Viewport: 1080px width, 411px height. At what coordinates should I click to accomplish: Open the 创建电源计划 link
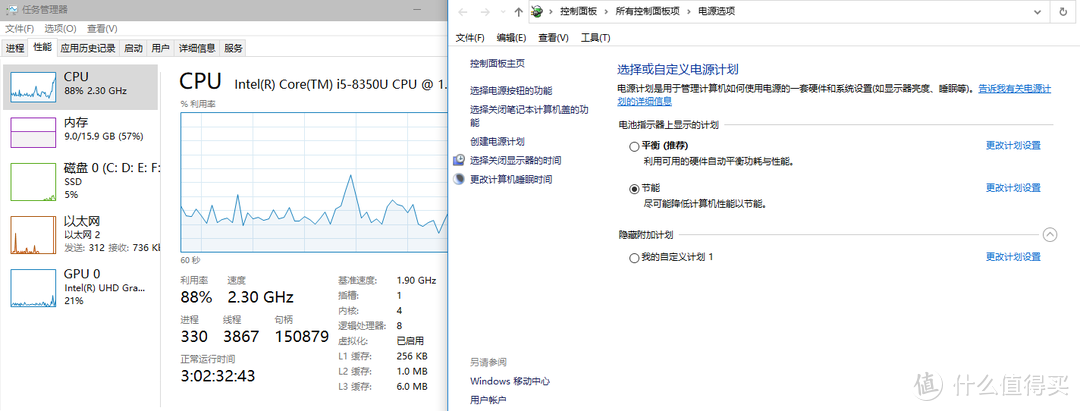497,142
